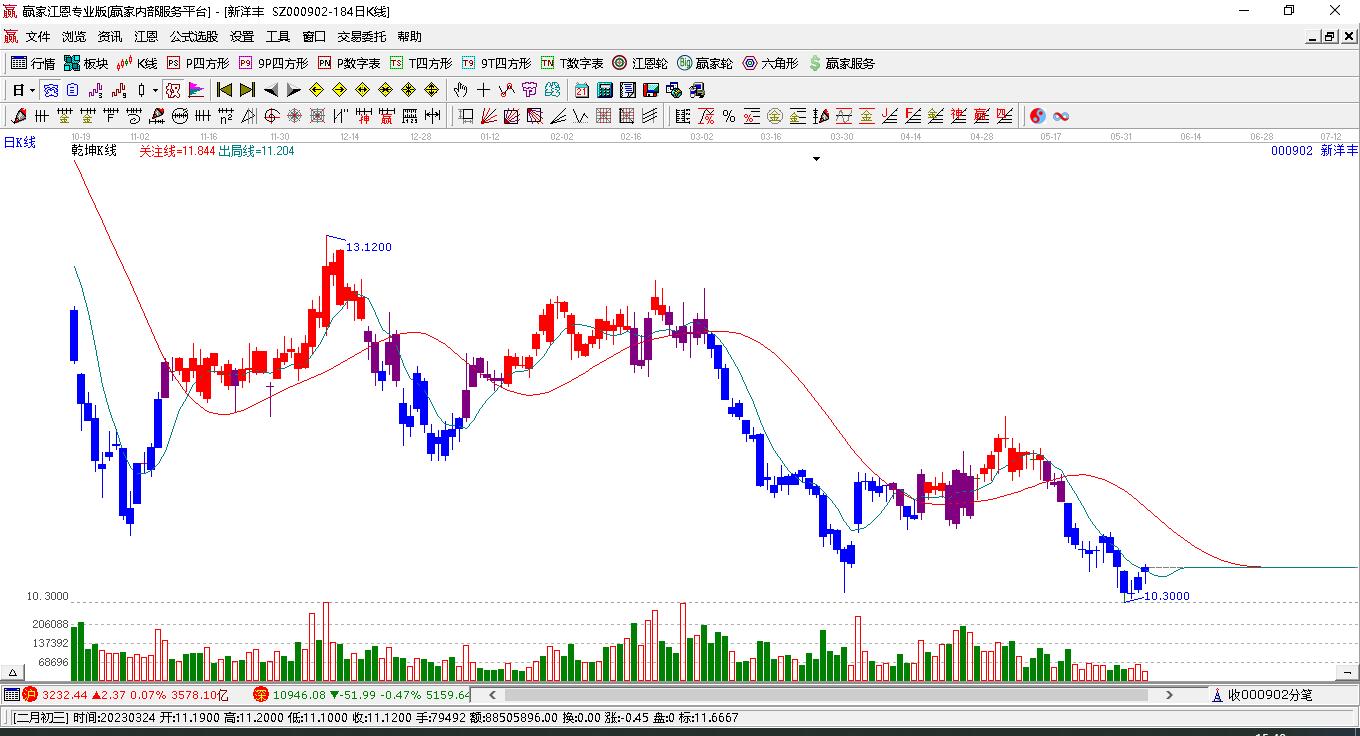Open the calculator tool
Viewport: 1360px width, 736px height.
pos(604,90)
